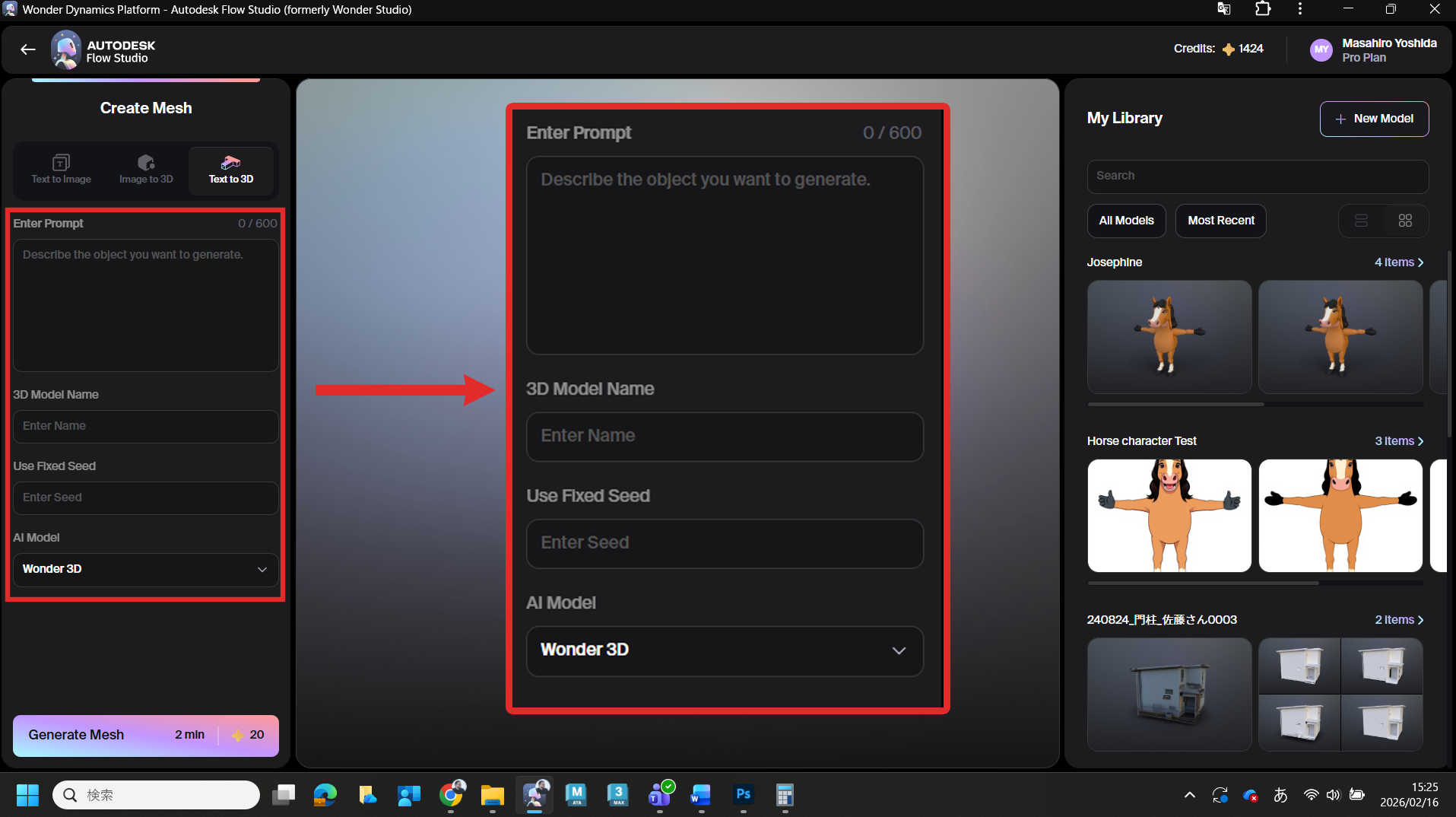This screenshot has width=1456, height=817.
Task: Switch to the Text to Image tab
Action: 61,170
